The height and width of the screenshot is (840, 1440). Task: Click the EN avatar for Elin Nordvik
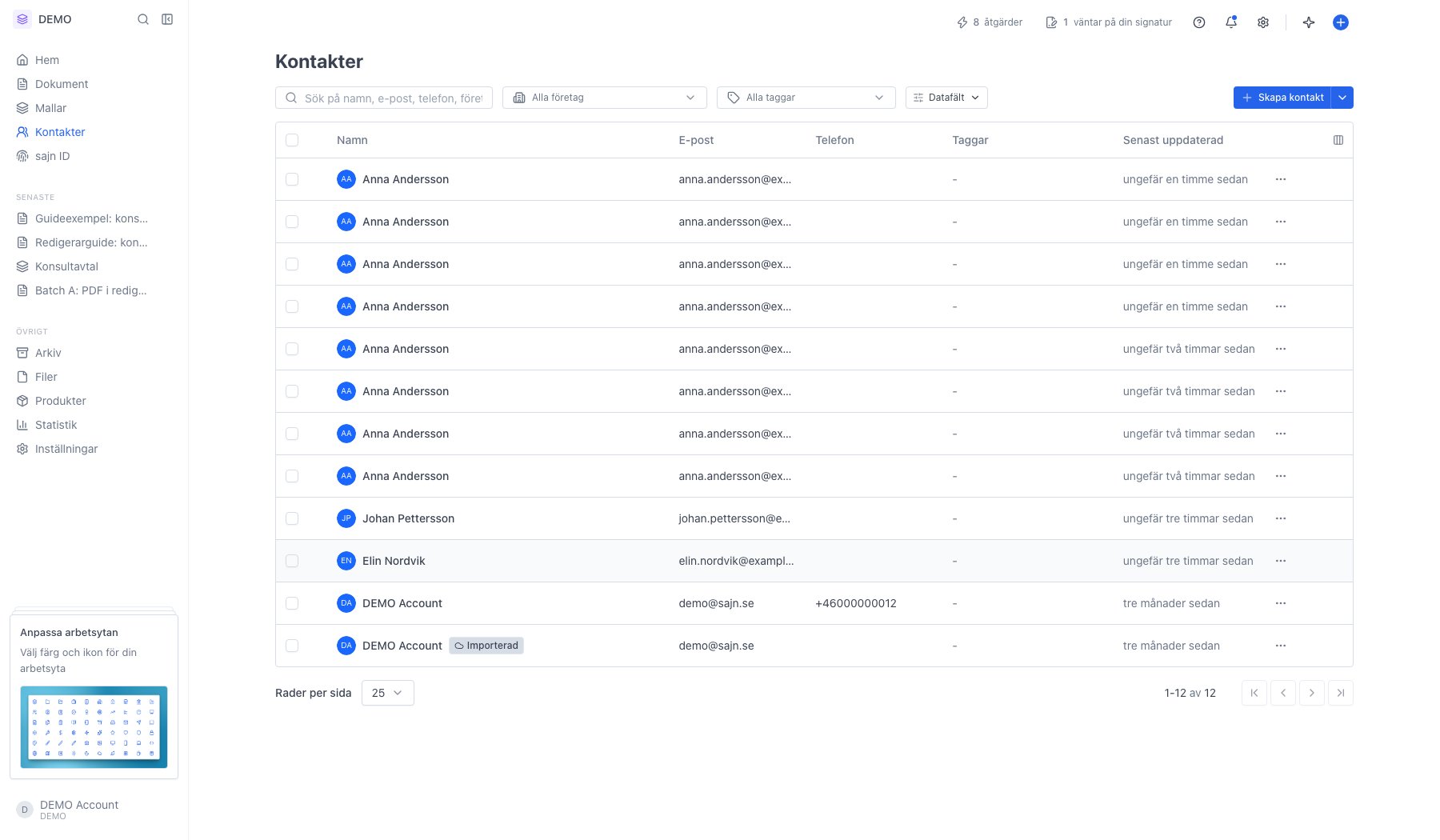point(346,561)
